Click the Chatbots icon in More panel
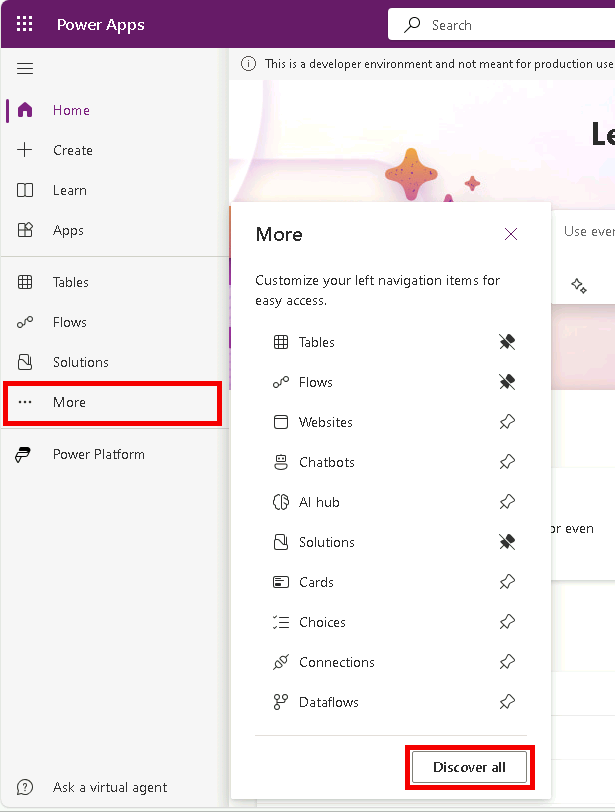Image resolution: width=615 pixels, height=812 pixels. [281, 462]
